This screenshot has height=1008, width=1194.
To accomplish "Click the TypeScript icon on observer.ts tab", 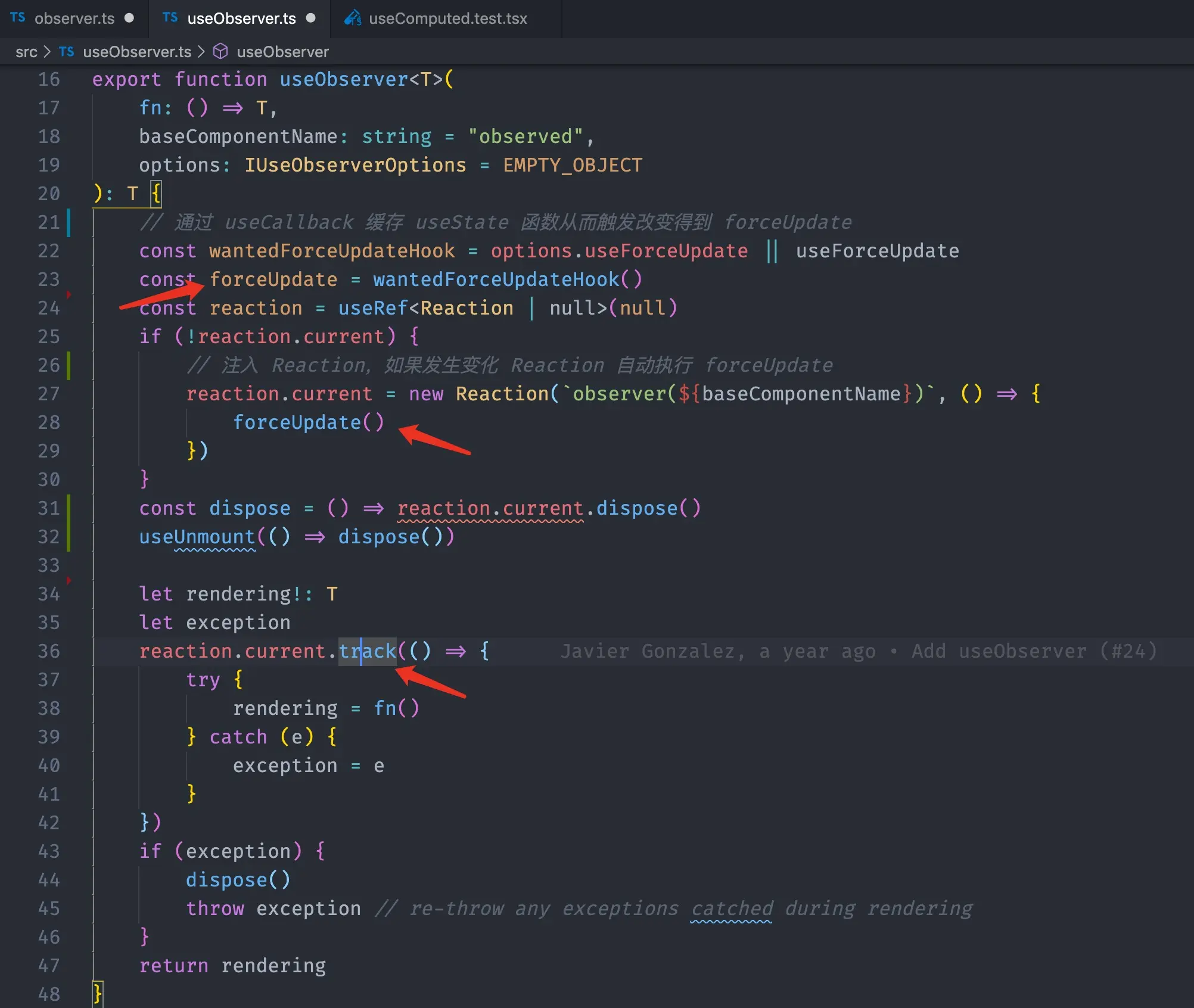I will [17, 18].
